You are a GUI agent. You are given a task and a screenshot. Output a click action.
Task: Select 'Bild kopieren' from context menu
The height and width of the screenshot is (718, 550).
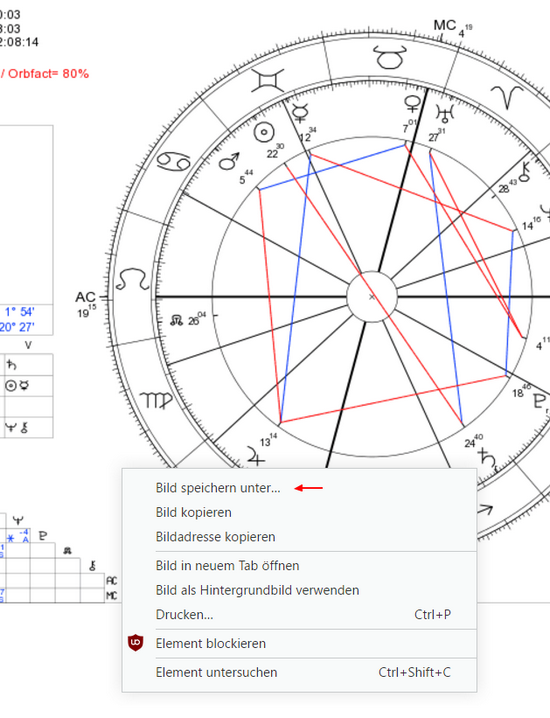[x=299, y=512]
